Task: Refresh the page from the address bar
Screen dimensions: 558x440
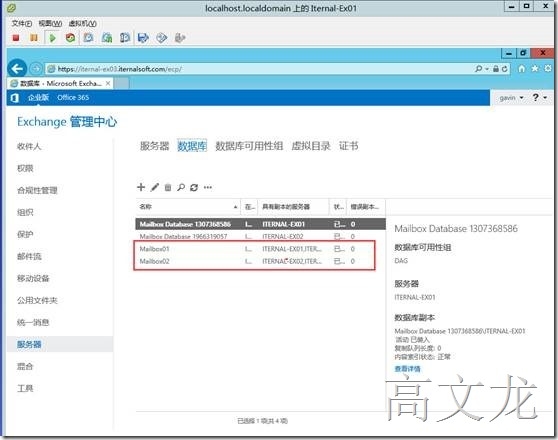Action: point(504,69)
